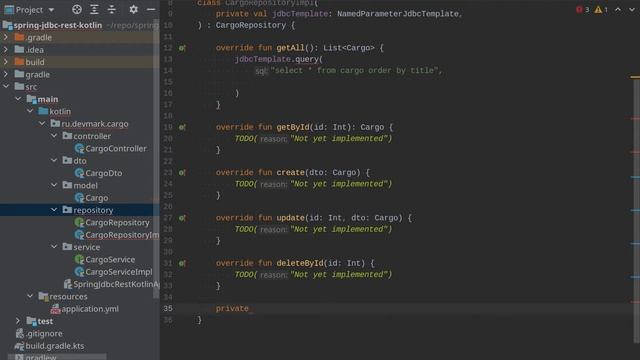
Task: Open SpringJdbcRestKotlin application file
Action: 116,284
